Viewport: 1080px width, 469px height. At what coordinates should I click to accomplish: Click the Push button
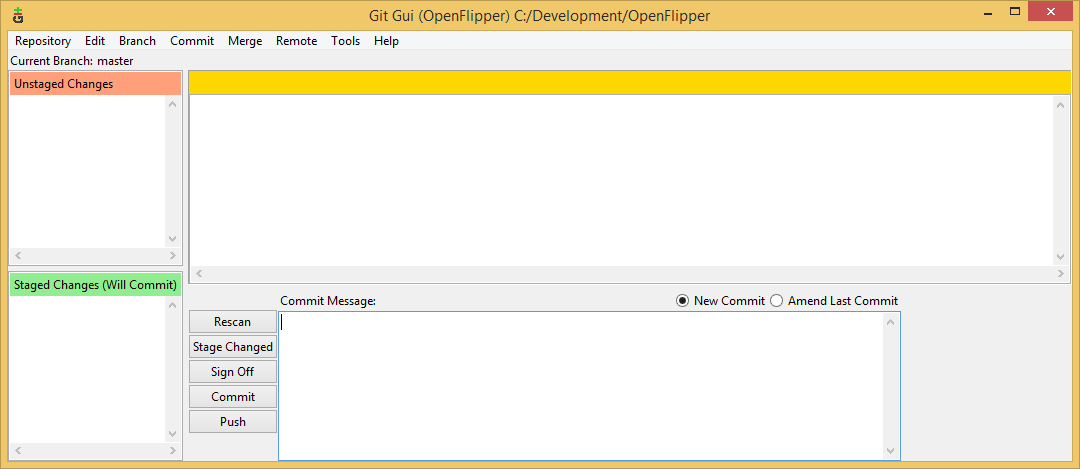233,422
